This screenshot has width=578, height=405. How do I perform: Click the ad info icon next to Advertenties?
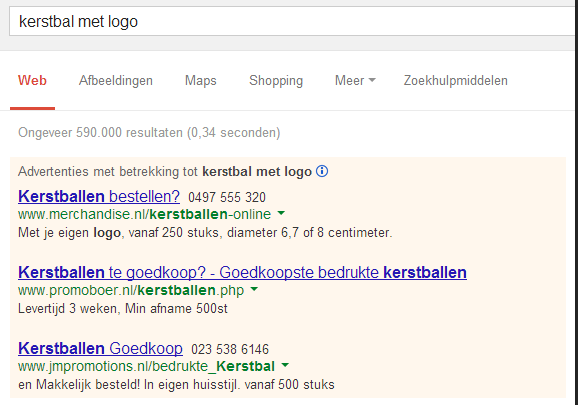click(x=322, y=171)
